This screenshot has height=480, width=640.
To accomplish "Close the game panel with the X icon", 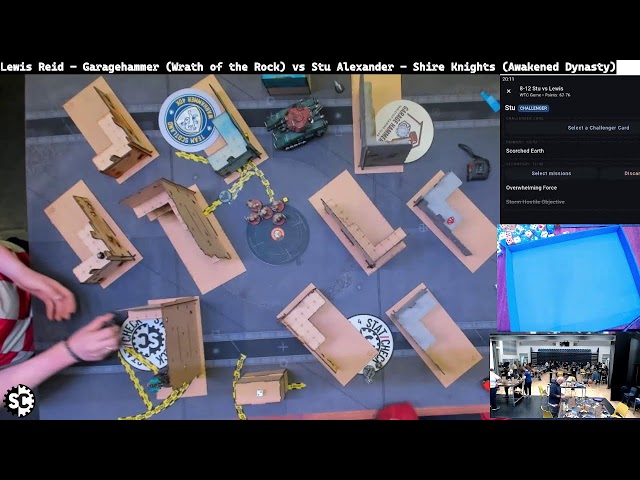I will [x=508, y=91].
